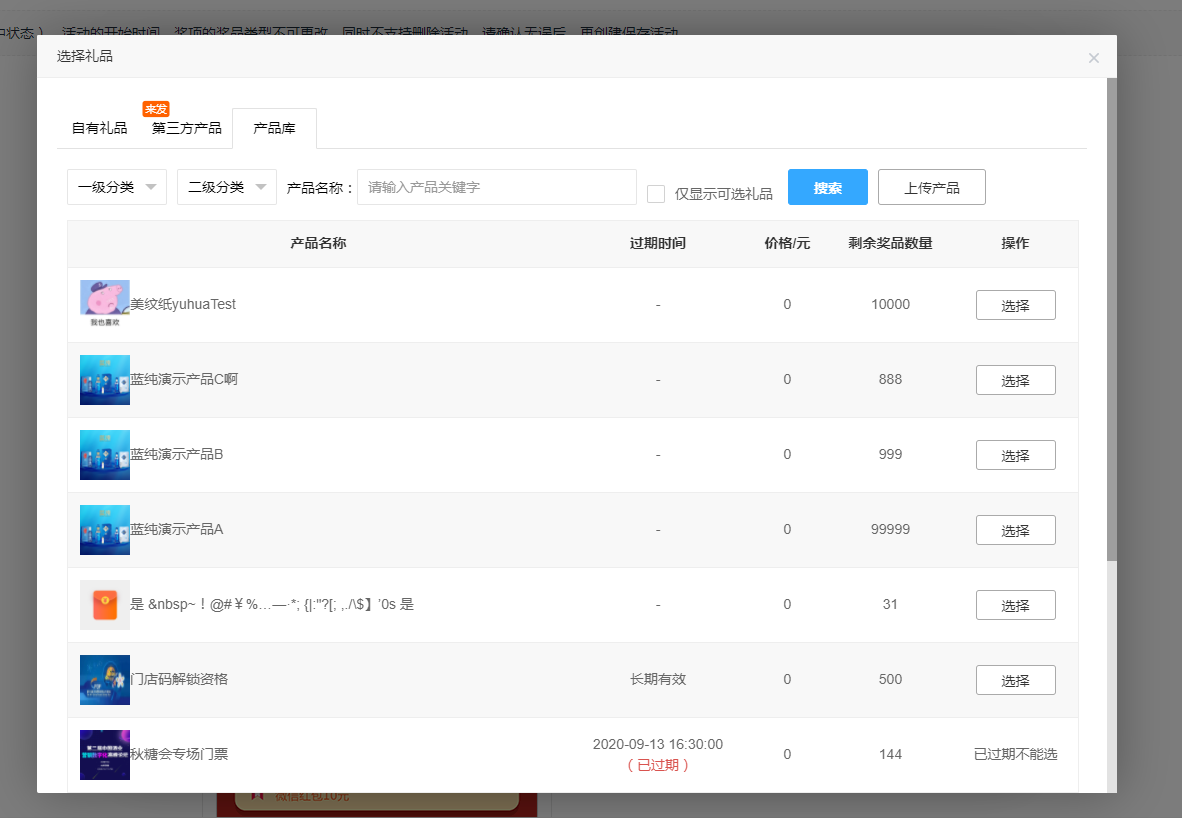Switch to the 自有礼品 tab
The height and width of the screenshot is (818, 1182).
point(100,128)
